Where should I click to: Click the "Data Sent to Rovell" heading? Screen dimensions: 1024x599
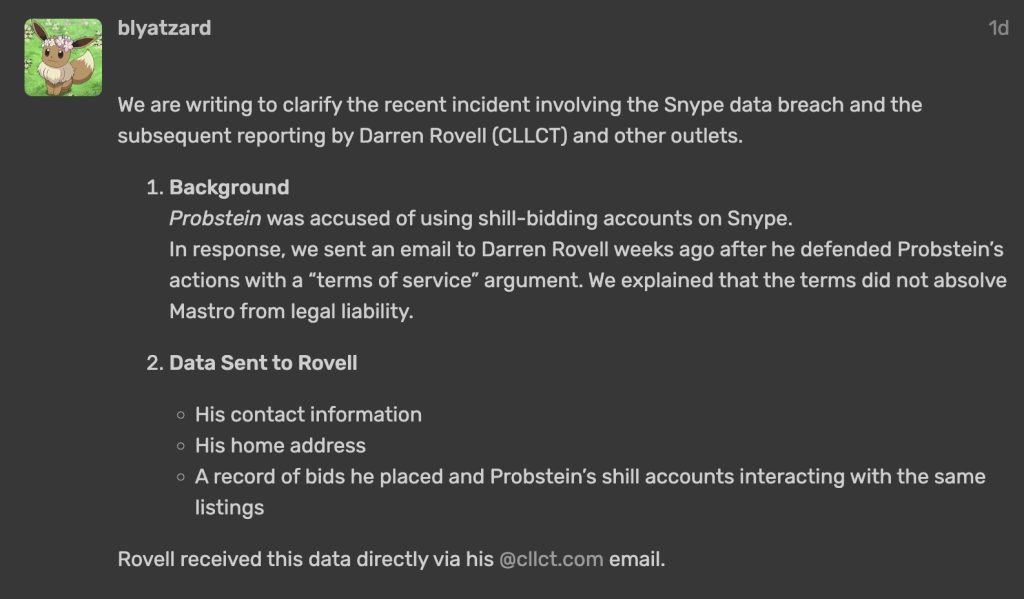[263, 363]
